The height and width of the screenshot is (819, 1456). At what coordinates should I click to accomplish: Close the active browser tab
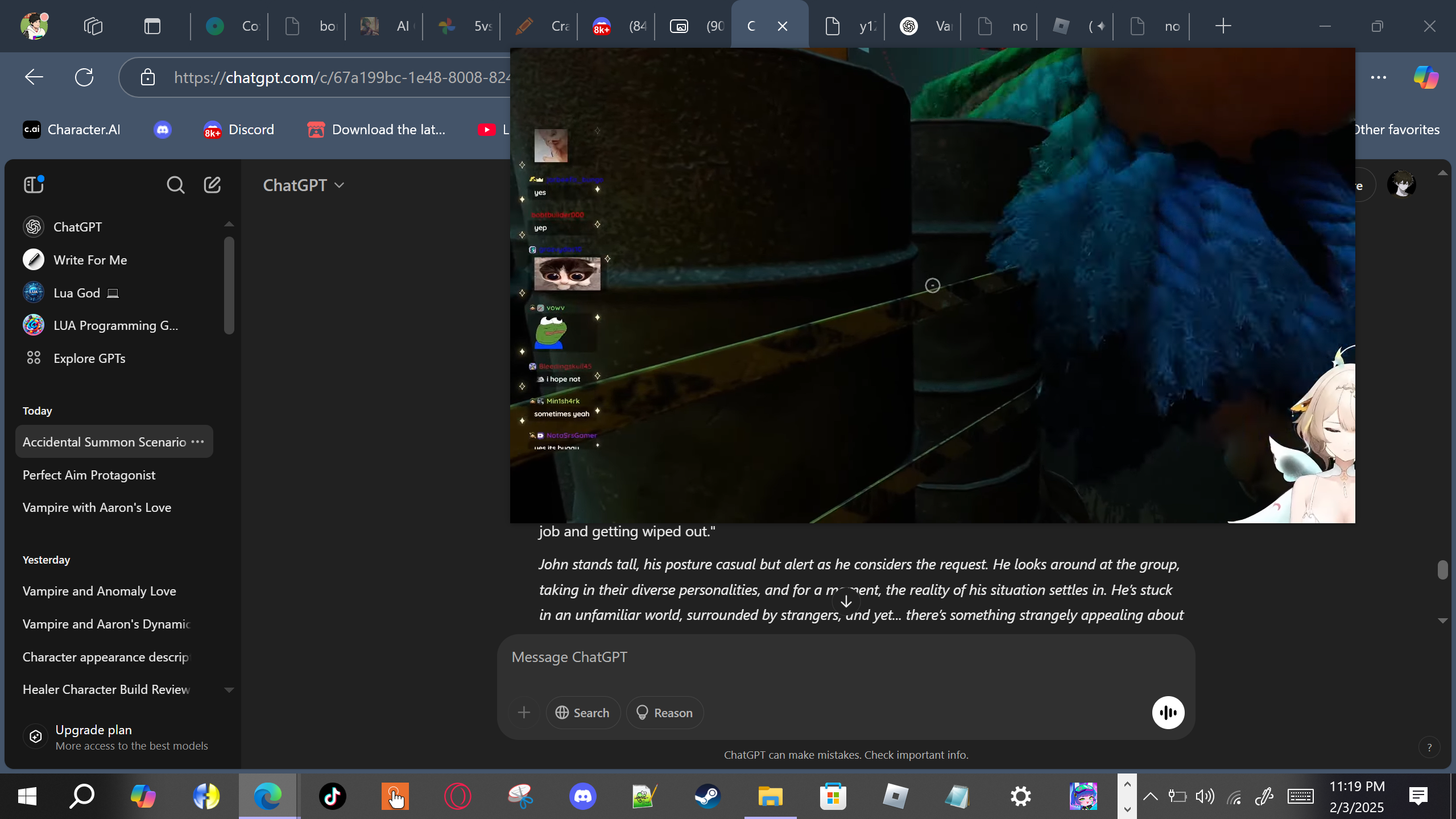click(783, 26)
